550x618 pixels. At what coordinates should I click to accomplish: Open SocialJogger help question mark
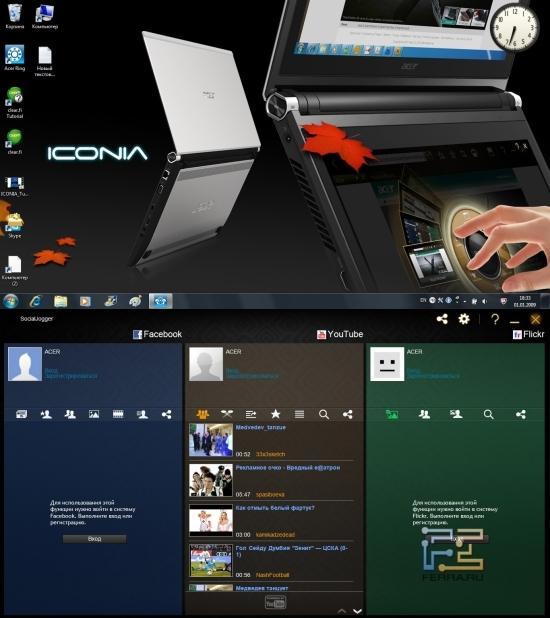[495, 319]
